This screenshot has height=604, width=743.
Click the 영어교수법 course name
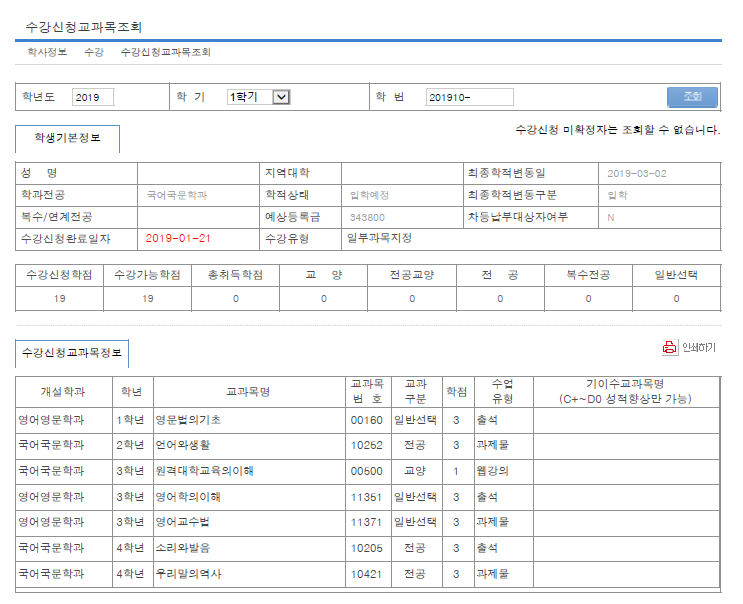coord(183,523)
